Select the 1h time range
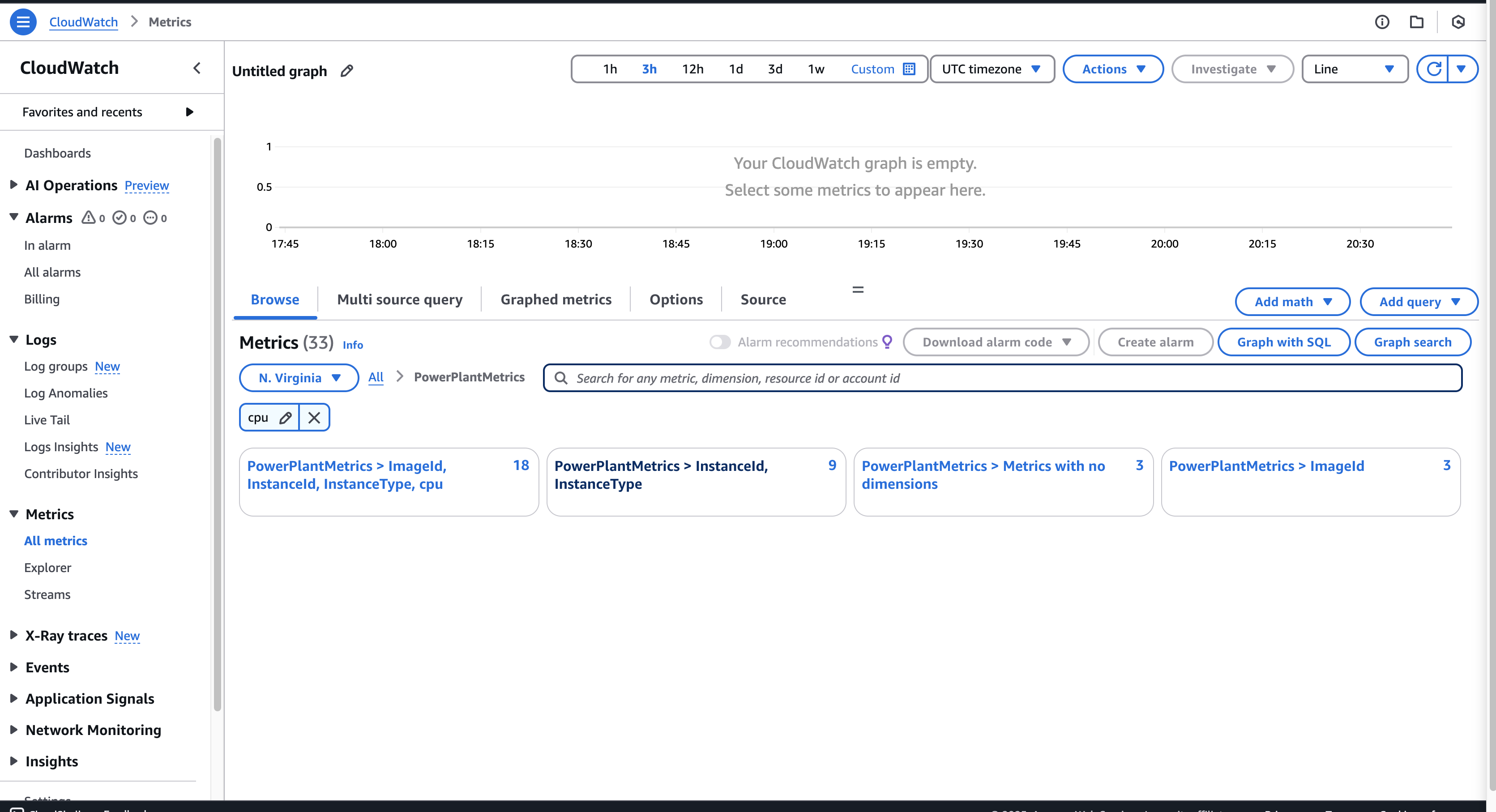The image size is (1496, 812). tap(610, 69)
